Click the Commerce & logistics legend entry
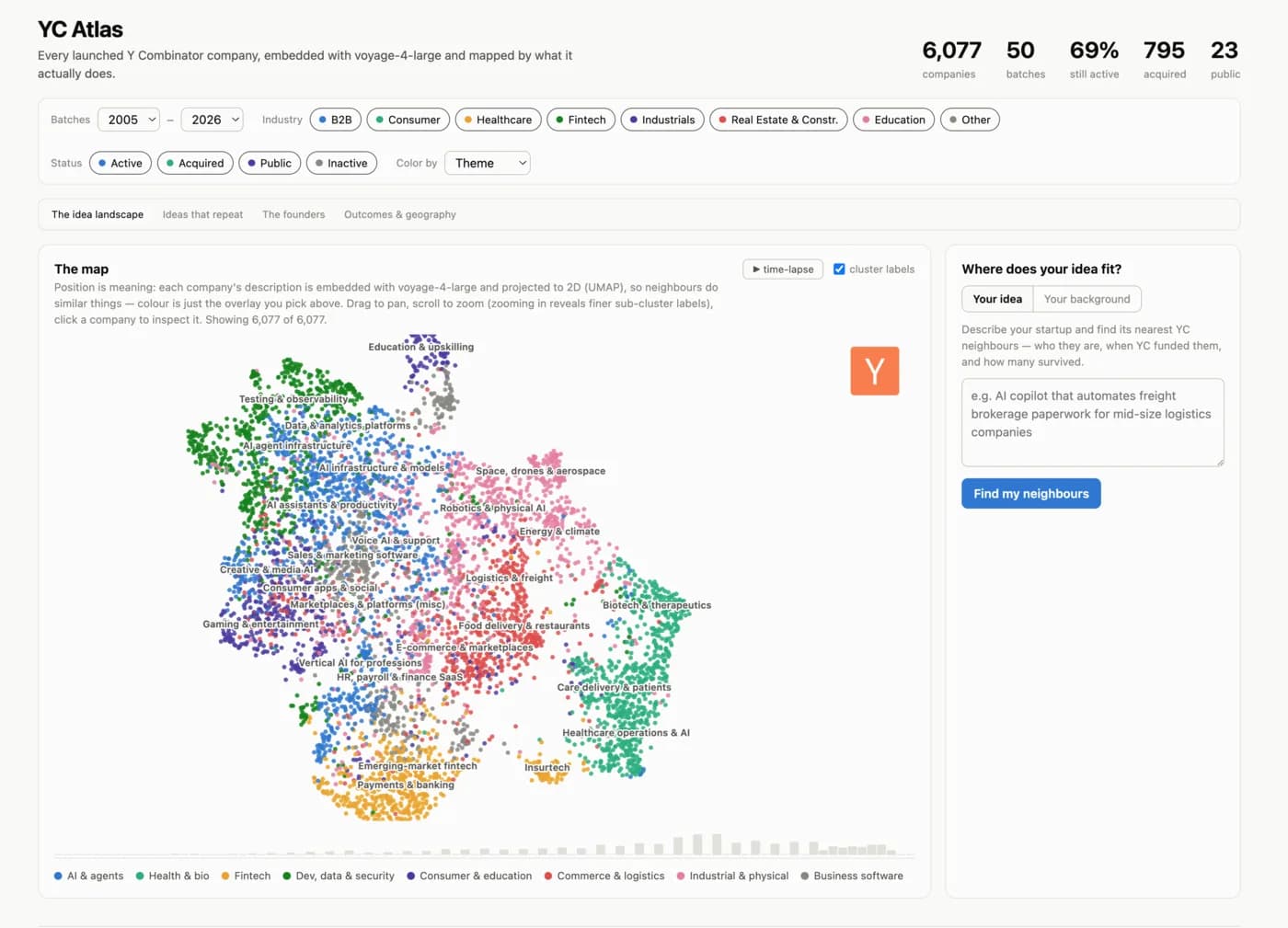The height and width of the screenshot is (928, 1288). click(604, 876)
